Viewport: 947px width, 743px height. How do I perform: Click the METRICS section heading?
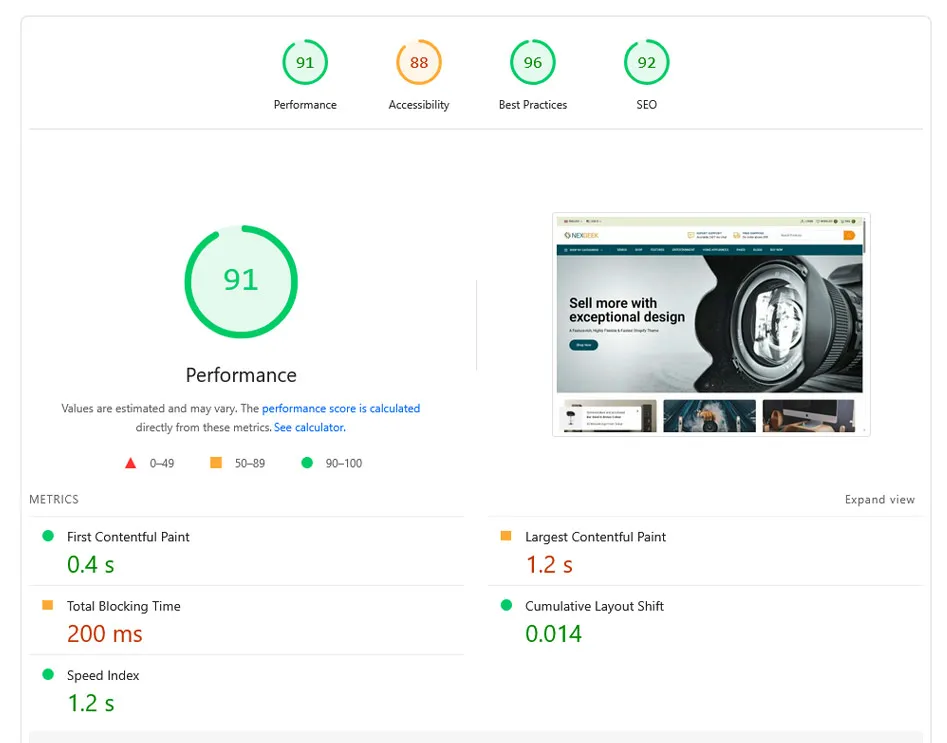point(54,499)
